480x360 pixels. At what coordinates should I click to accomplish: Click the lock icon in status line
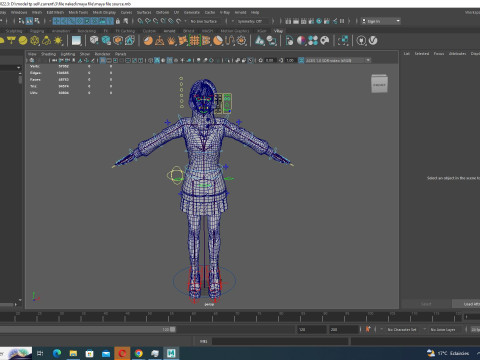tap(118, 21)
